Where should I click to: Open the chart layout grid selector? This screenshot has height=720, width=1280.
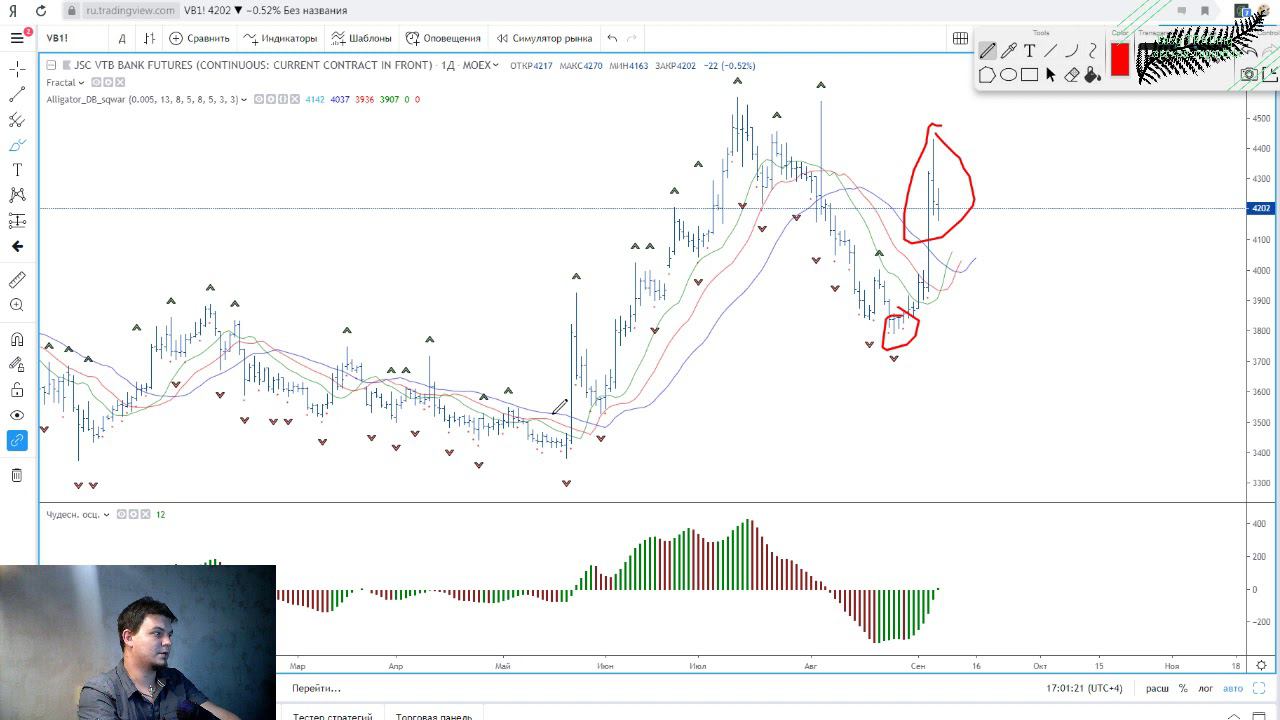pos(960,38)
